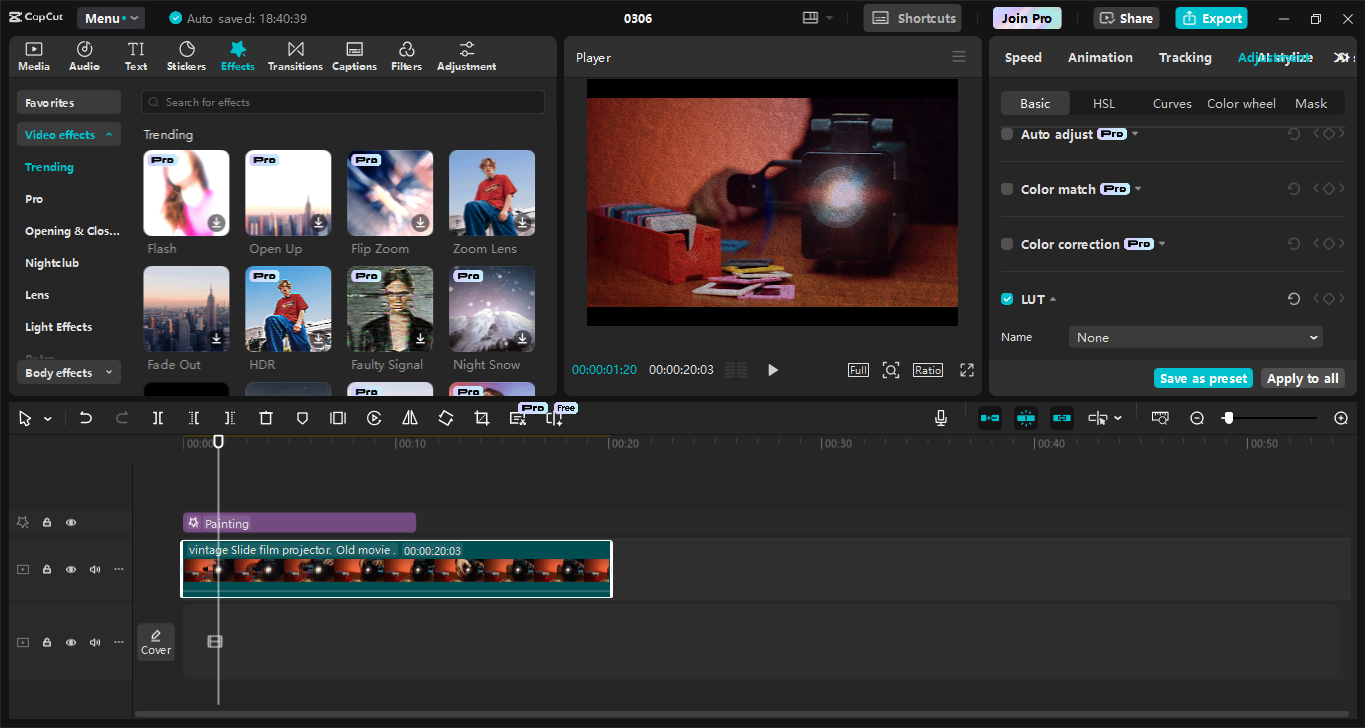Undo the last edit
Viewport: 1365px width, 728px height.
pos(86,418)
